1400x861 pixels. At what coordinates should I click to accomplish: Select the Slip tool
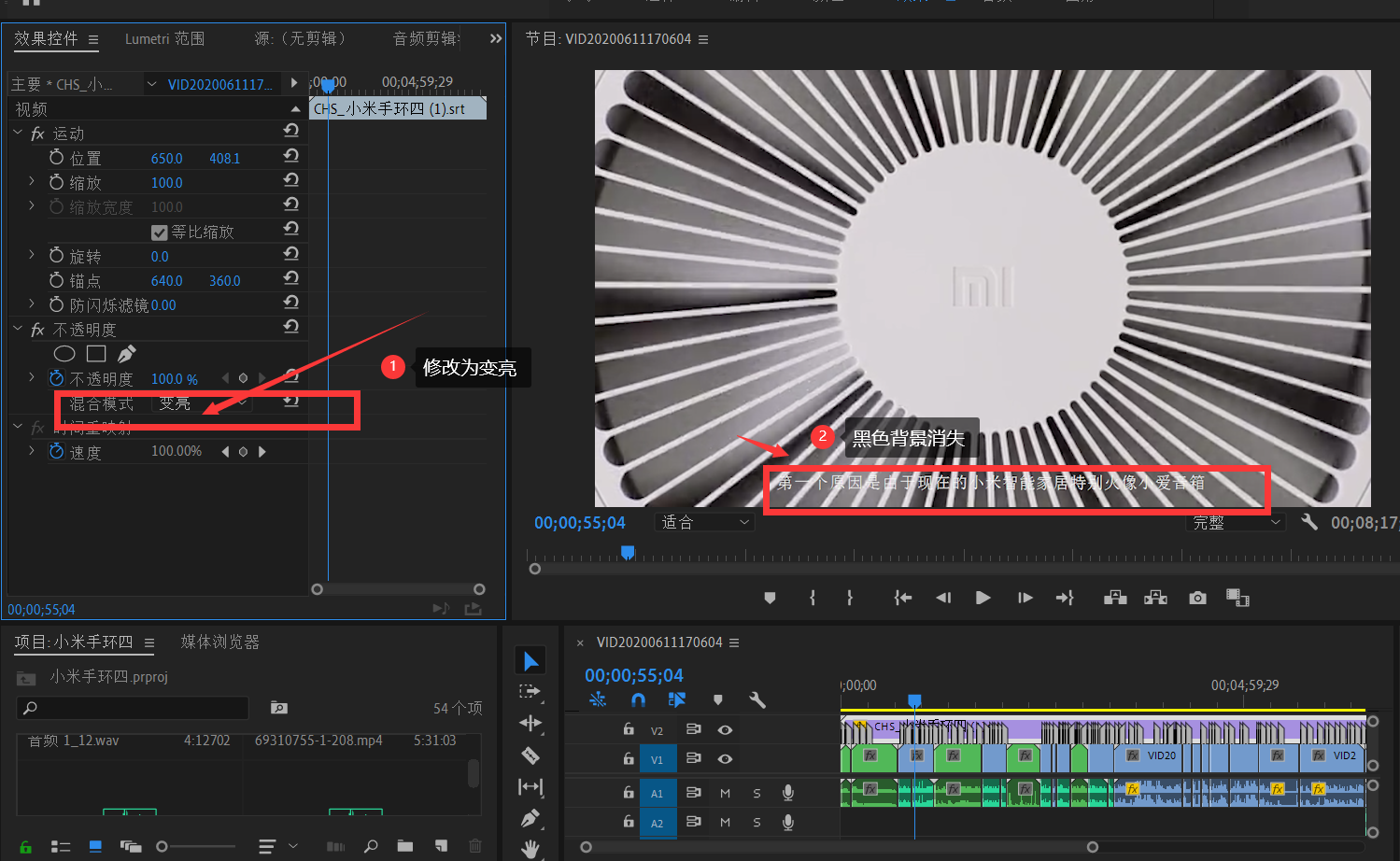coord(530,786)
